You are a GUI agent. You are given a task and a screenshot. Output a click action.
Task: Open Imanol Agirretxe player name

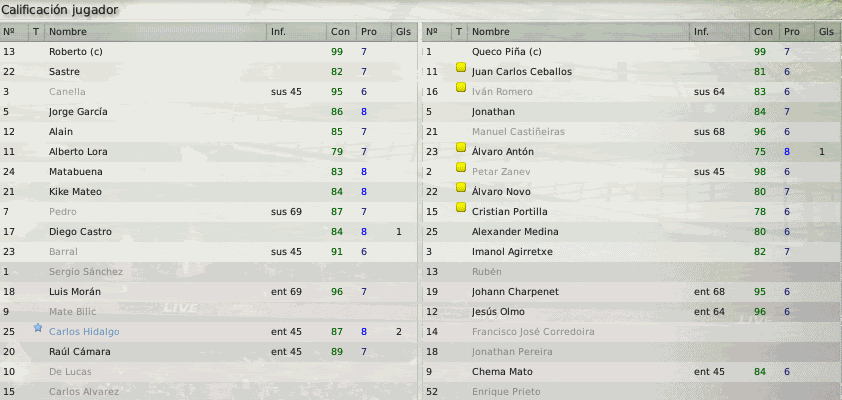[512, 252]
